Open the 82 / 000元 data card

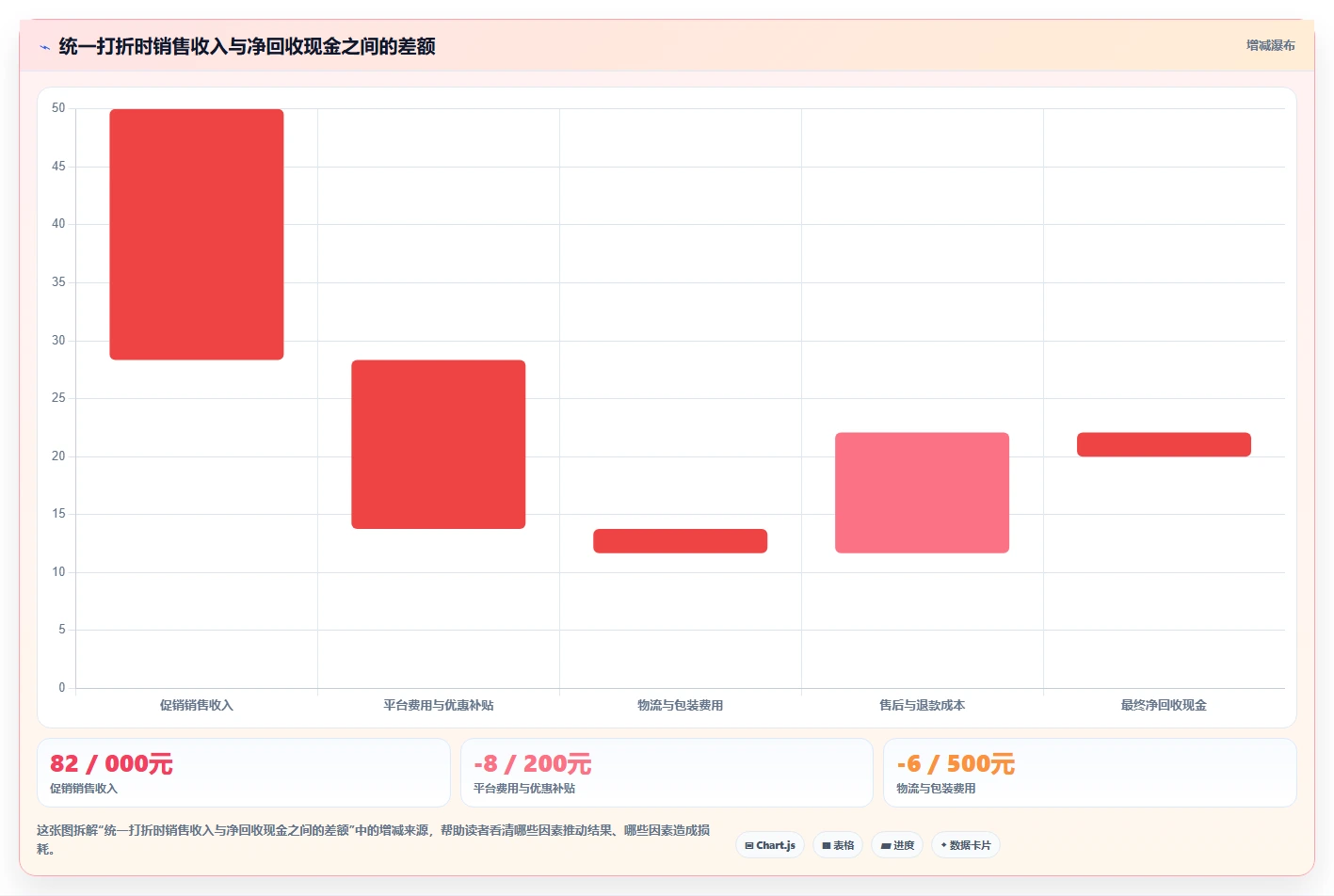pos(244,773)
